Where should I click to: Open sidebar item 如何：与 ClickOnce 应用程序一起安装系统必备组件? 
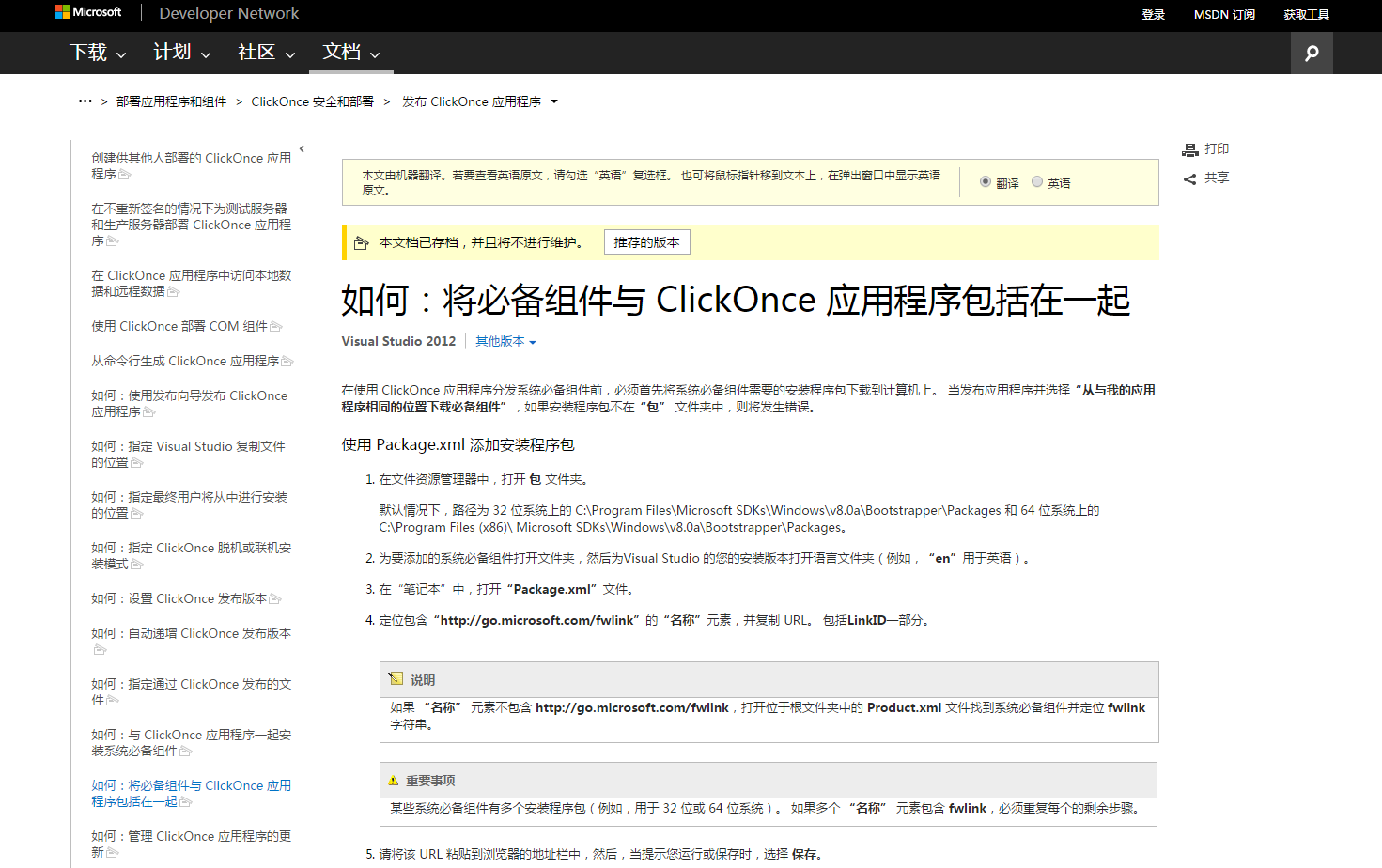coord(191,743)
